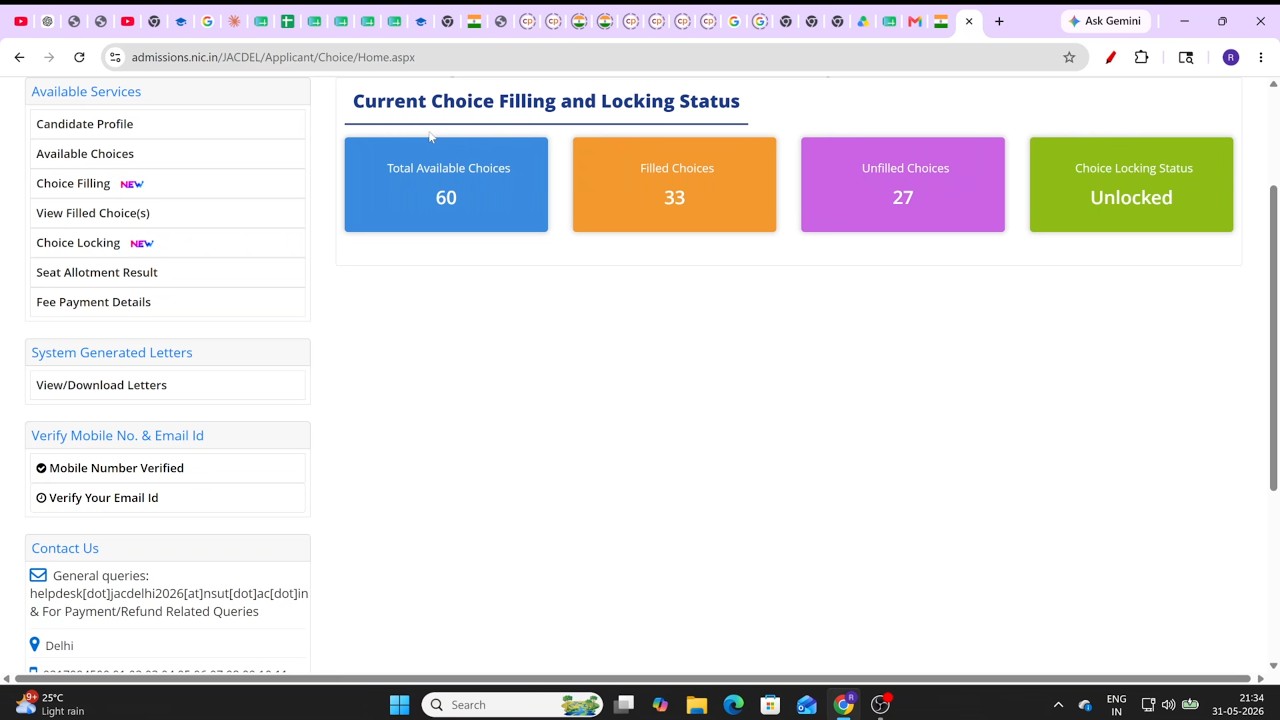Reload the admissions page
This screenshot has width=1280, height=720.
tap(79, 57)
